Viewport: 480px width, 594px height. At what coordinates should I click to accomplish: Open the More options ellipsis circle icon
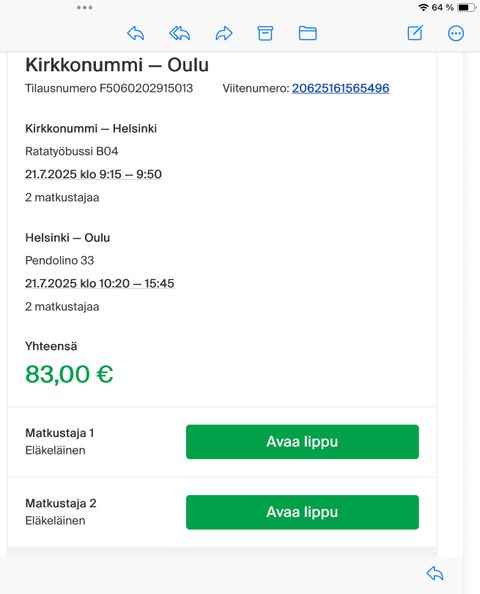(x=456, y=33)
